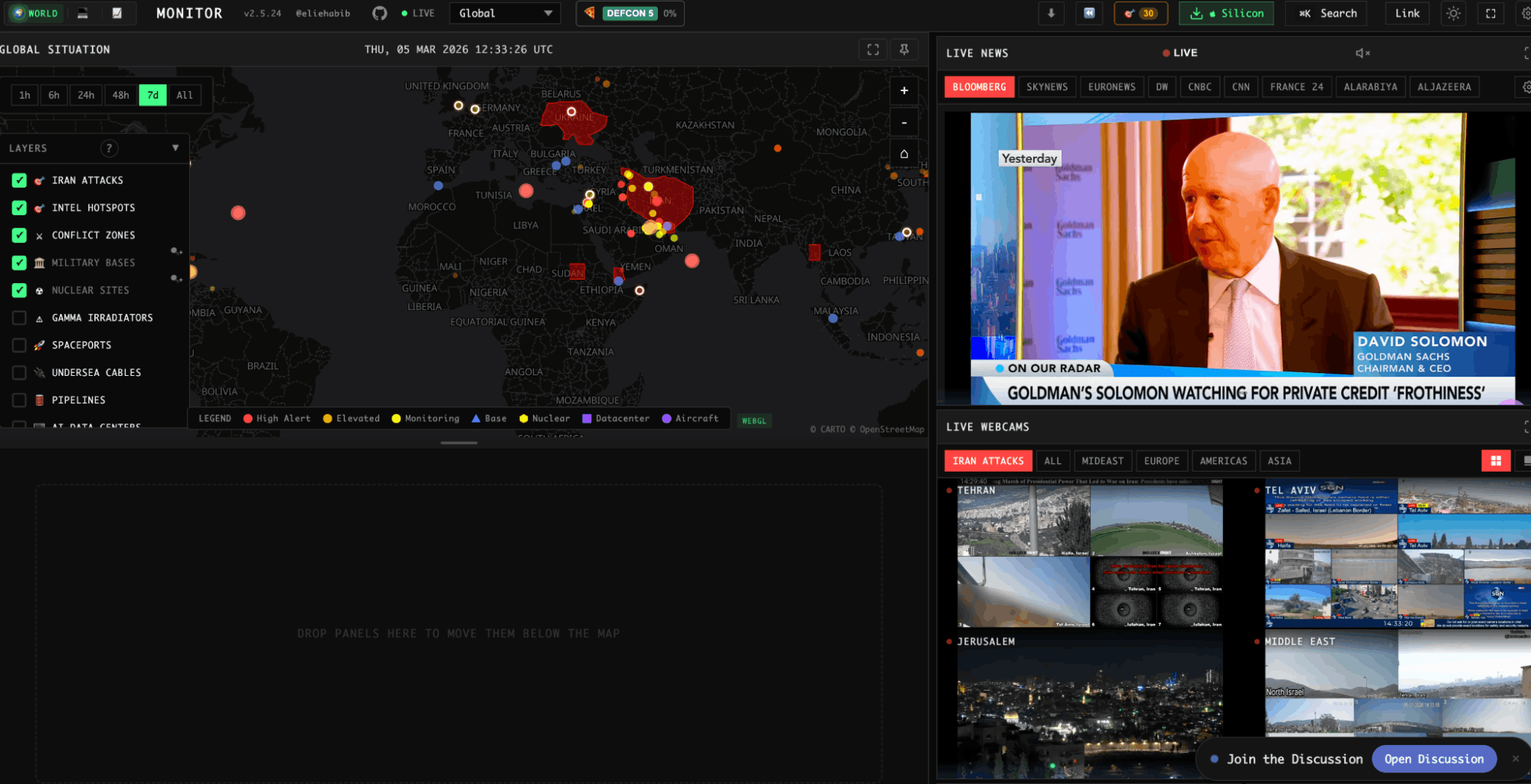Click the high alert marker near Tunisia

[526, 191]
